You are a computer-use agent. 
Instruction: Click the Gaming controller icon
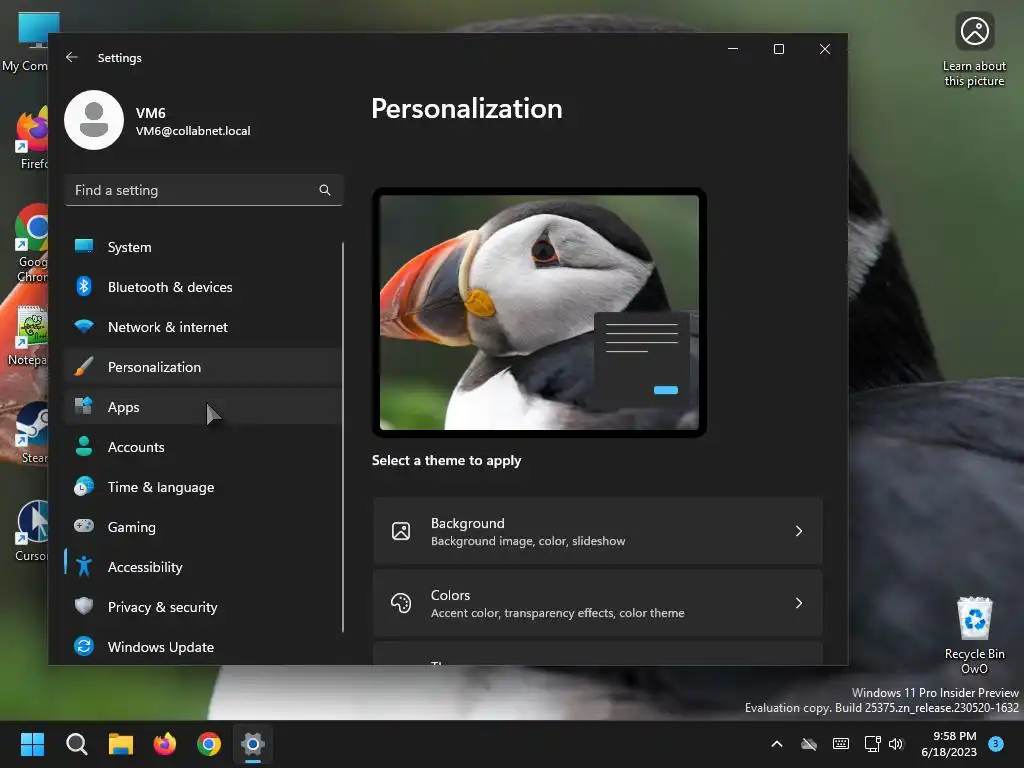pyautogui.click(x=84, y=526)
